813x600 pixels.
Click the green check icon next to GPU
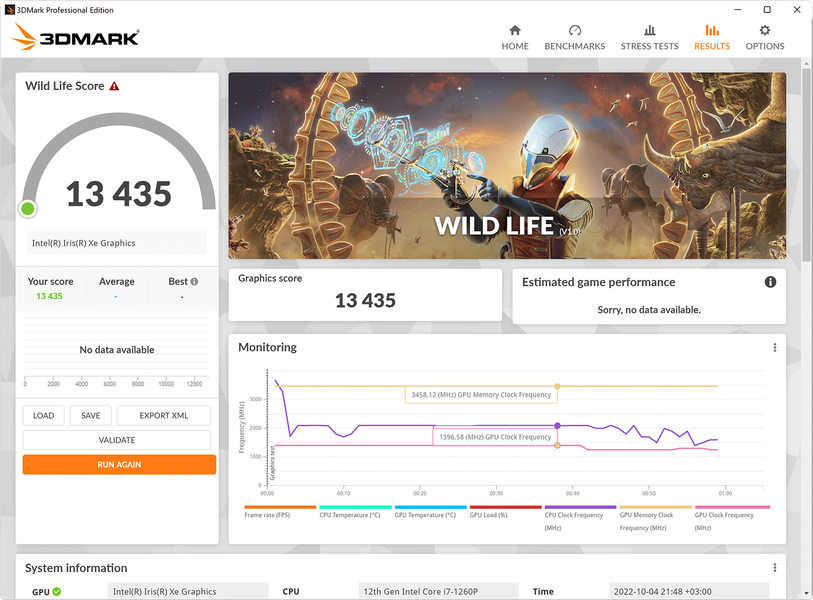coord(57,591)
